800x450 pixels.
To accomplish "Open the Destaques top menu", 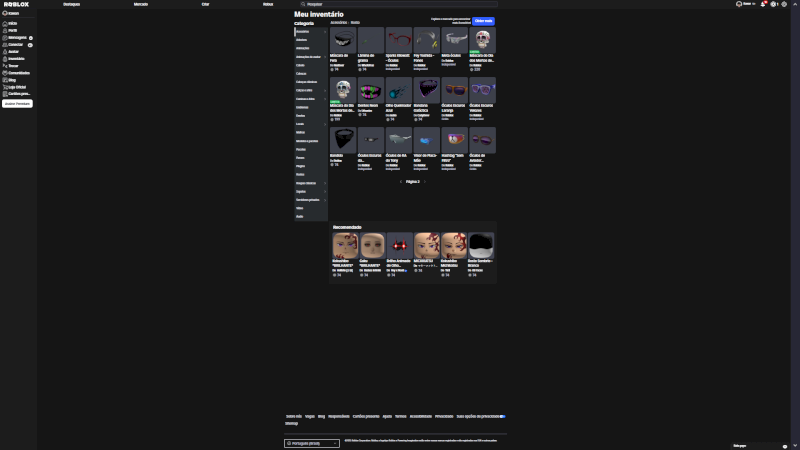I will pos(71,4).
